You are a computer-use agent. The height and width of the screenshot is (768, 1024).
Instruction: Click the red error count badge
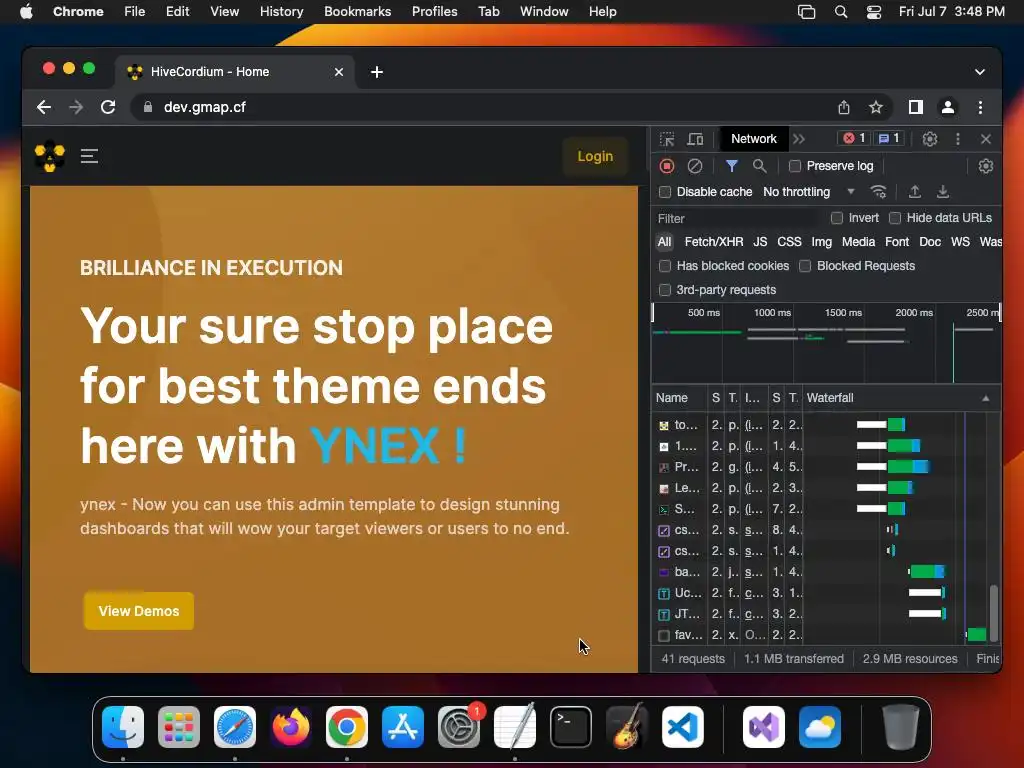[x=854, y=138]
